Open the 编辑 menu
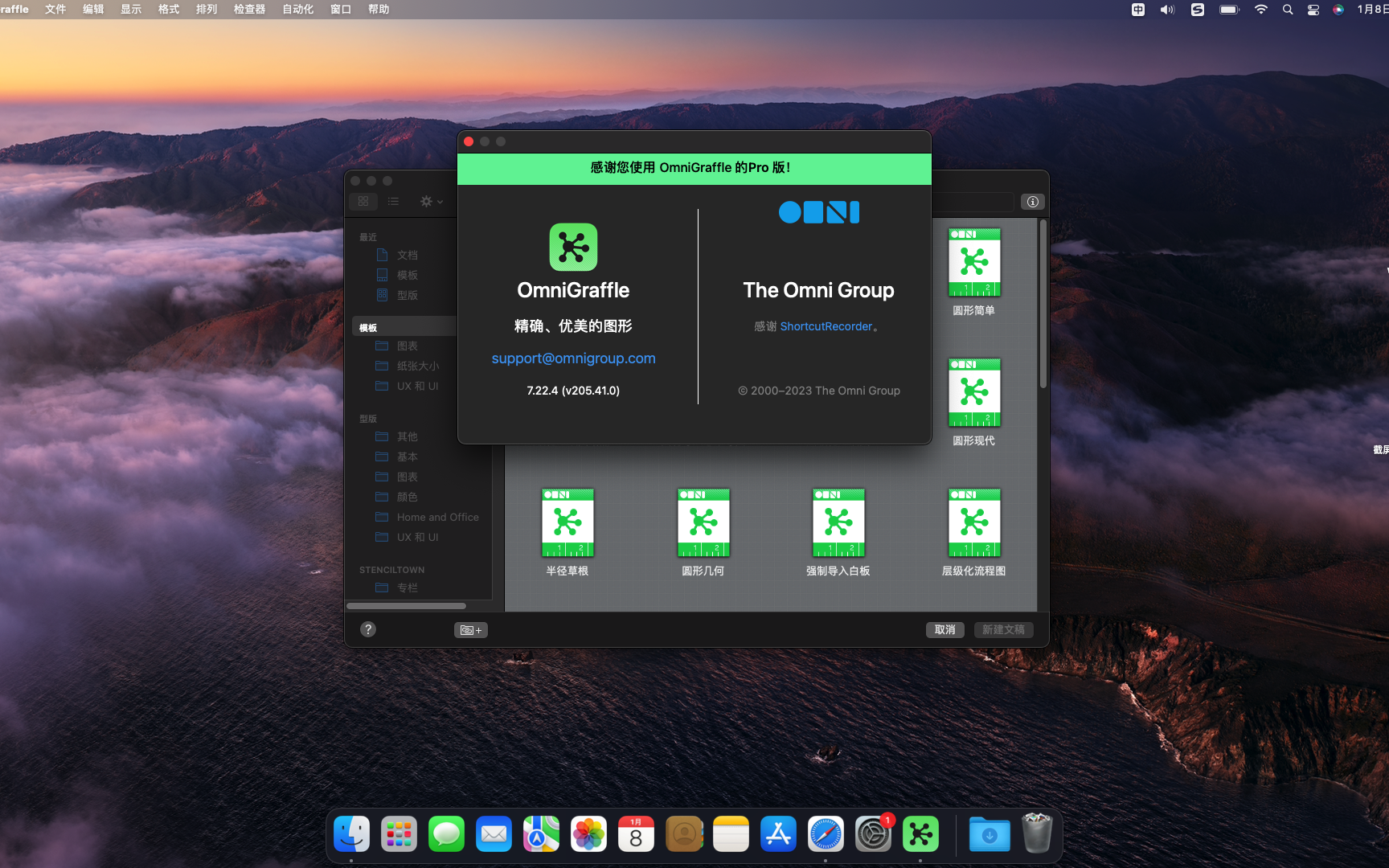 93,10
